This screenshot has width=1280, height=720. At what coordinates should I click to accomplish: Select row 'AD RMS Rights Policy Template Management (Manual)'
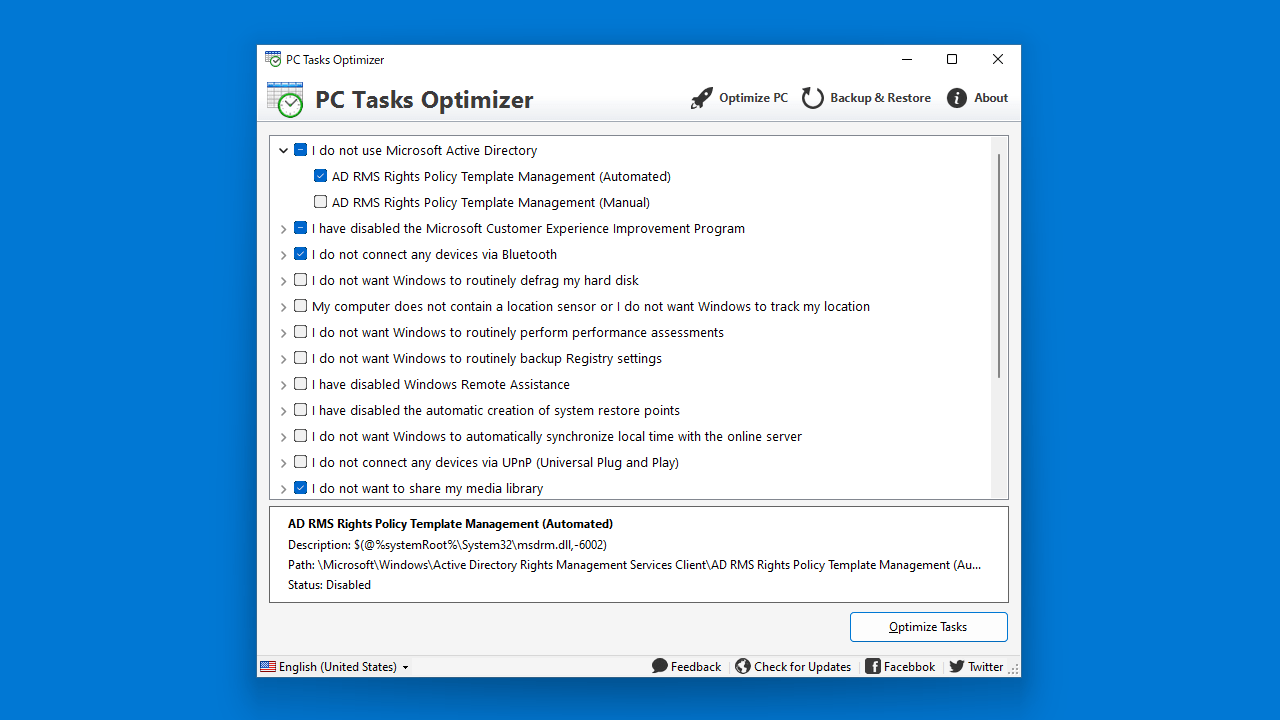(491, 202)
